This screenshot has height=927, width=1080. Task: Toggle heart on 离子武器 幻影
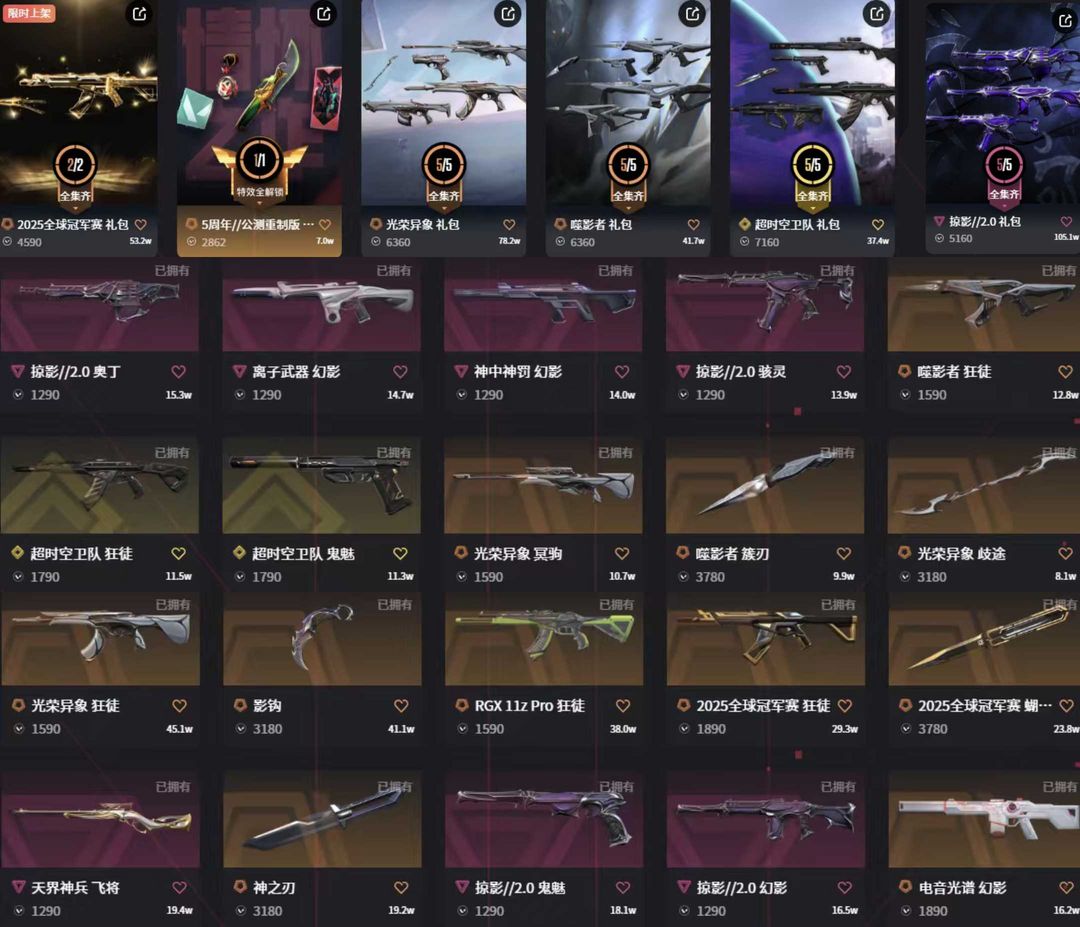pos(400,372)
